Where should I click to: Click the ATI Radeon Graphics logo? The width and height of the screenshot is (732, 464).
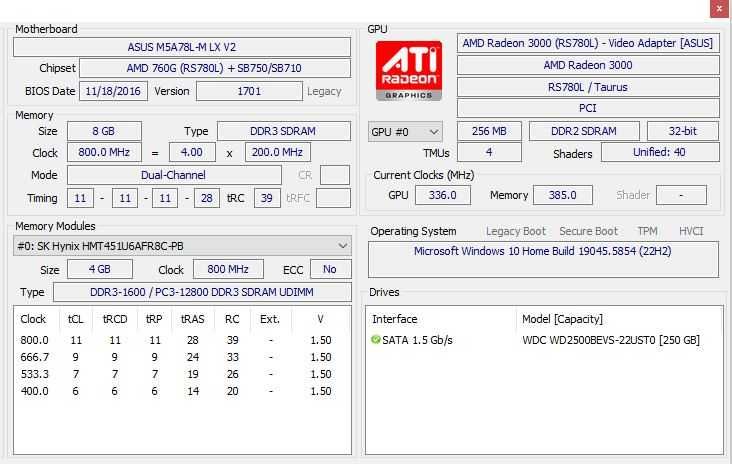click(x=408, y=70)
